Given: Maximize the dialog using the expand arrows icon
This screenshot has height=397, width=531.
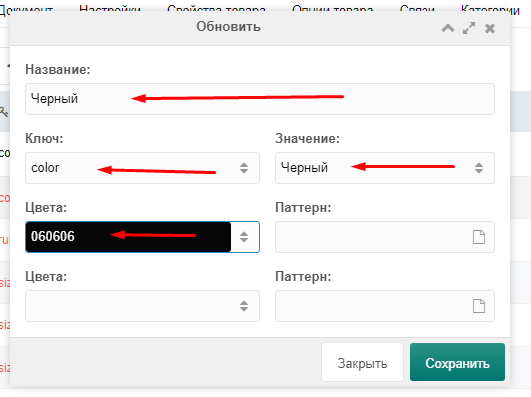Looking at the screenshot, I should point(469,28).
